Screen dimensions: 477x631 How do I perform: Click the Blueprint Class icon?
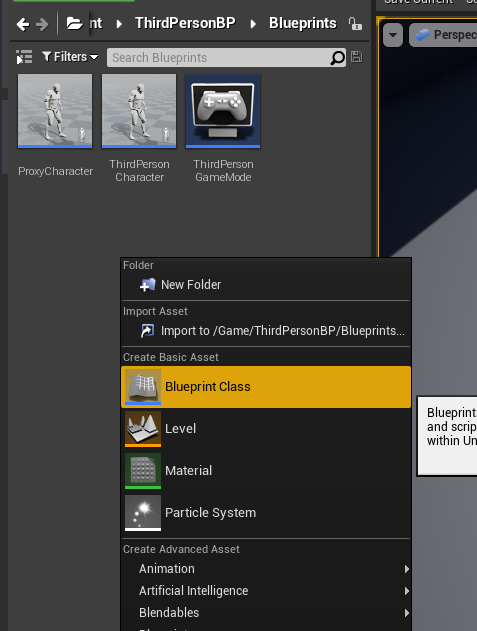click(x=143, y=387)
